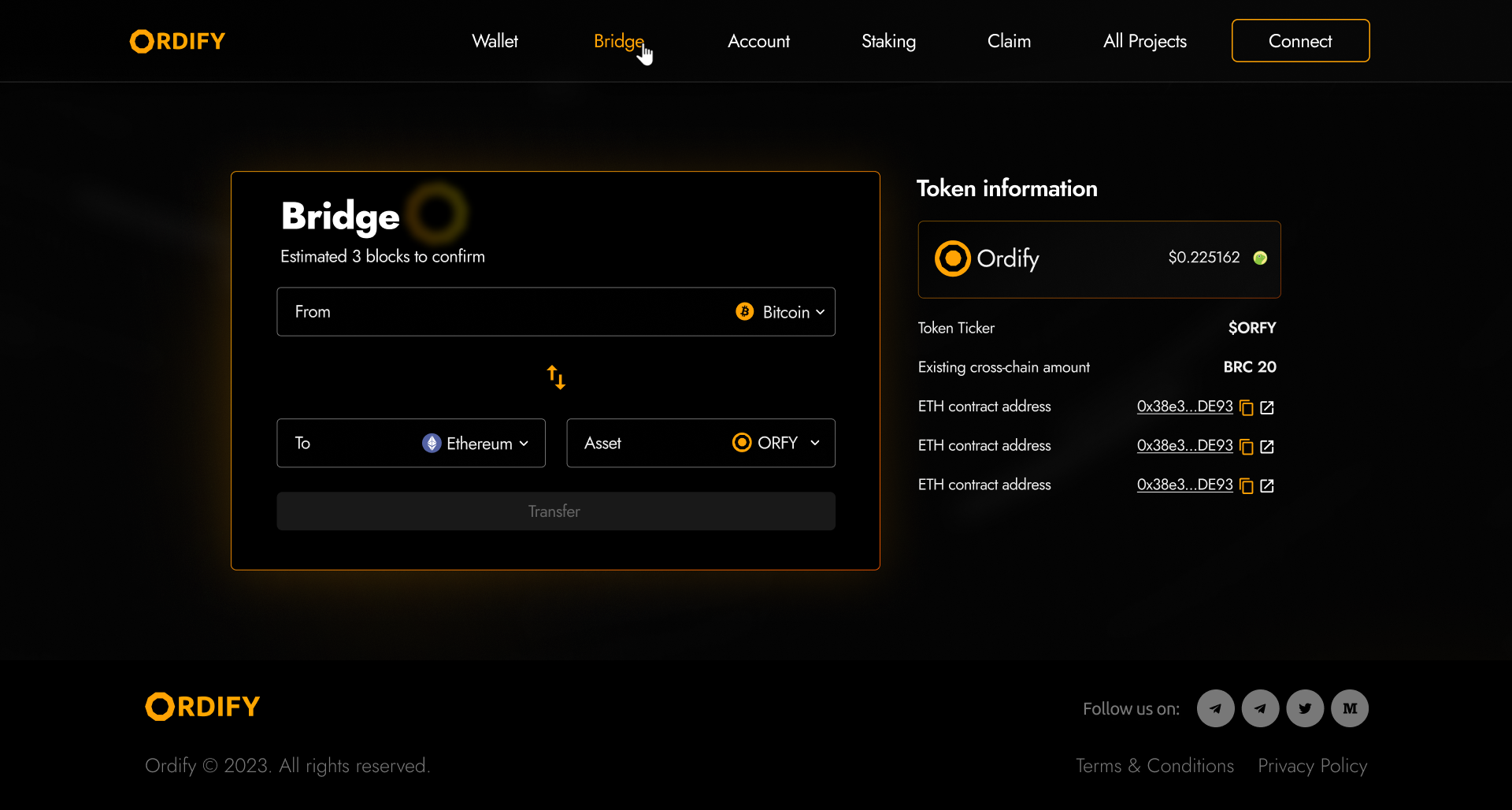Click the green coin icon beside price
This screenshot has height=810, width=1512.
pos(1260,258)
